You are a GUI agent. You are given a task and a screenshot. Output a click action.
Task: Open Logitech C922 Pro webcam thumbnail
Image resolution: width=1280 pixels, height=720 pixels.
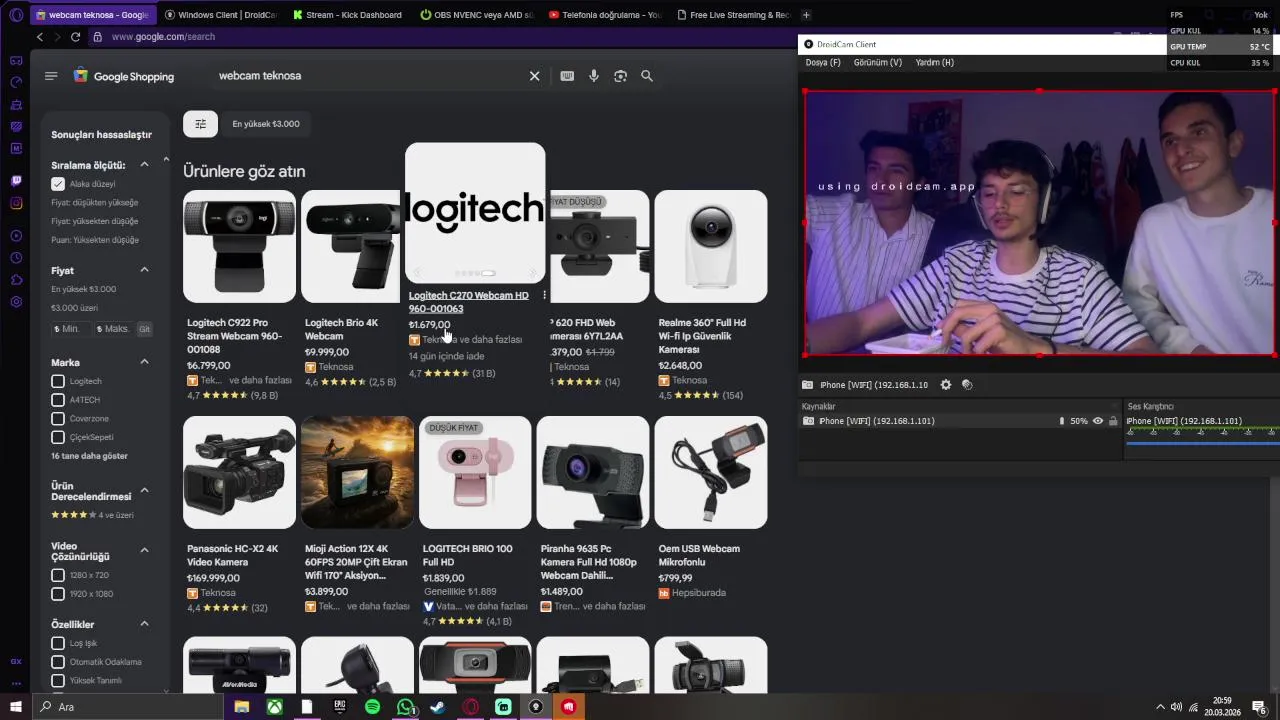[240, 246]
